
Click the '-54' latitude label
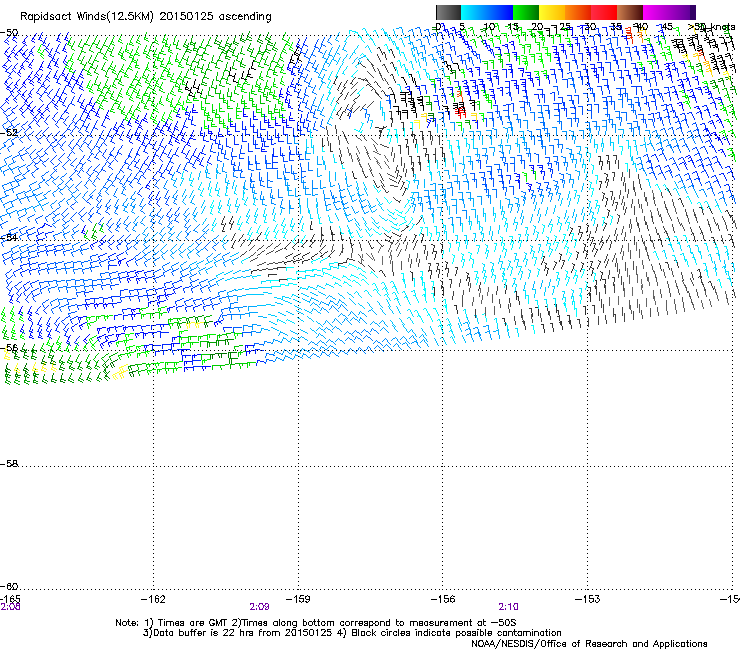tap(9, 237)
